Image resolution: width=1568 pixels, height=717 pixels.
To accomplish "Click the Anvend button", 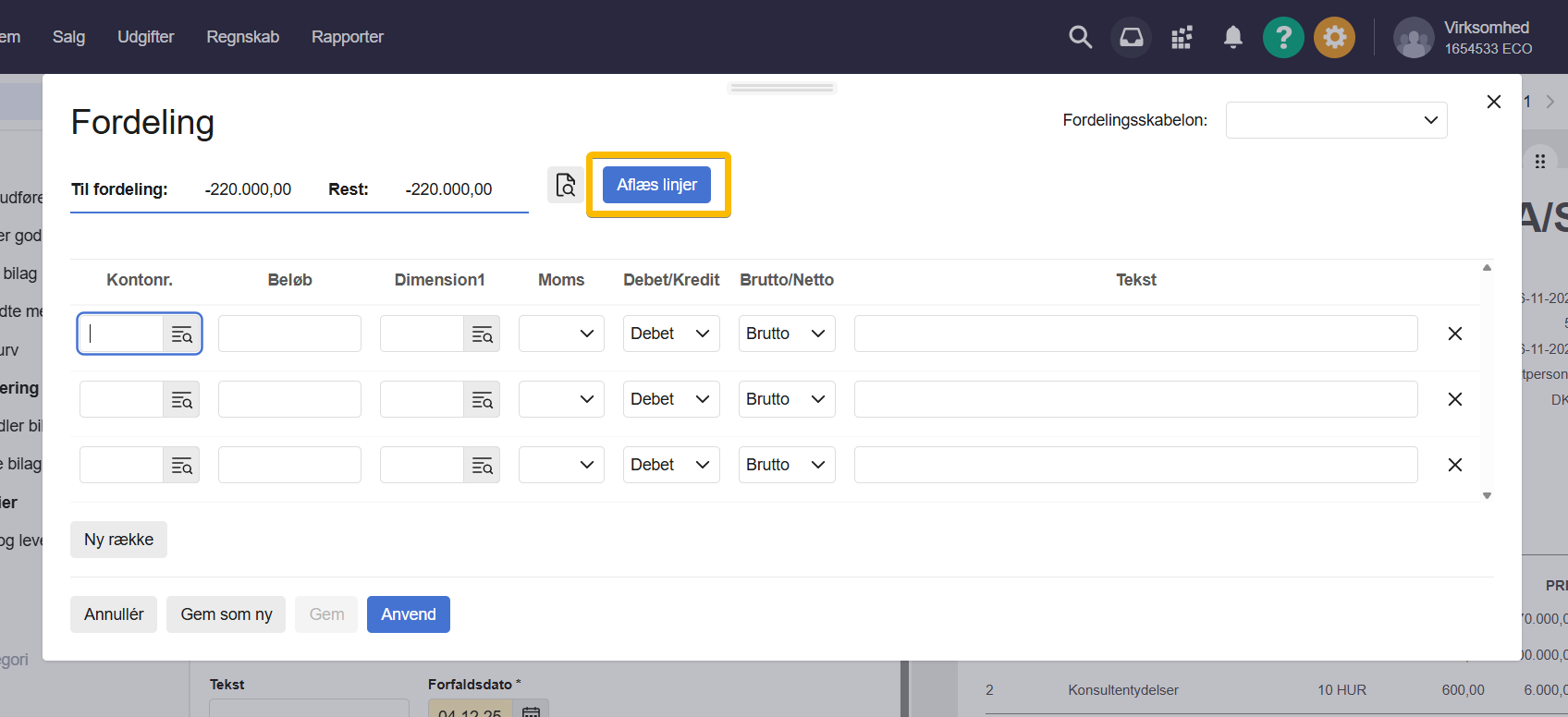I will tap(408, 614).
